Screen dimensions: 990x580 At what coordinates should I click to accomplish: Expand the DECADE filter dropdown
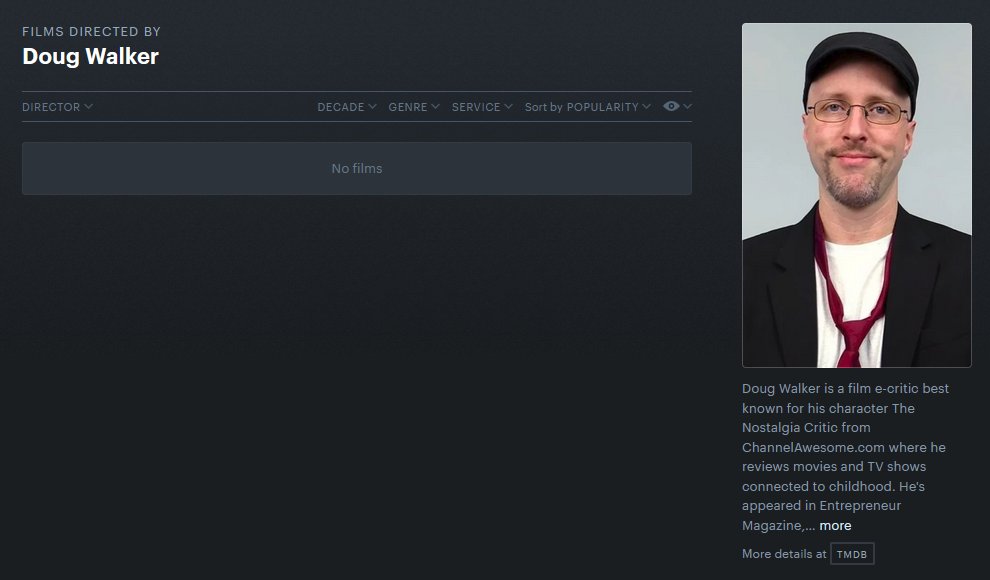click(347, 107)
